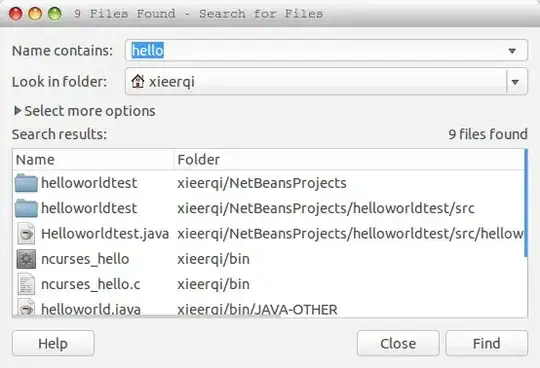The height and width of the screenshot is (368, 540).
Task: Open the Look in folder dropdown arrow
Action: (515, 82)
